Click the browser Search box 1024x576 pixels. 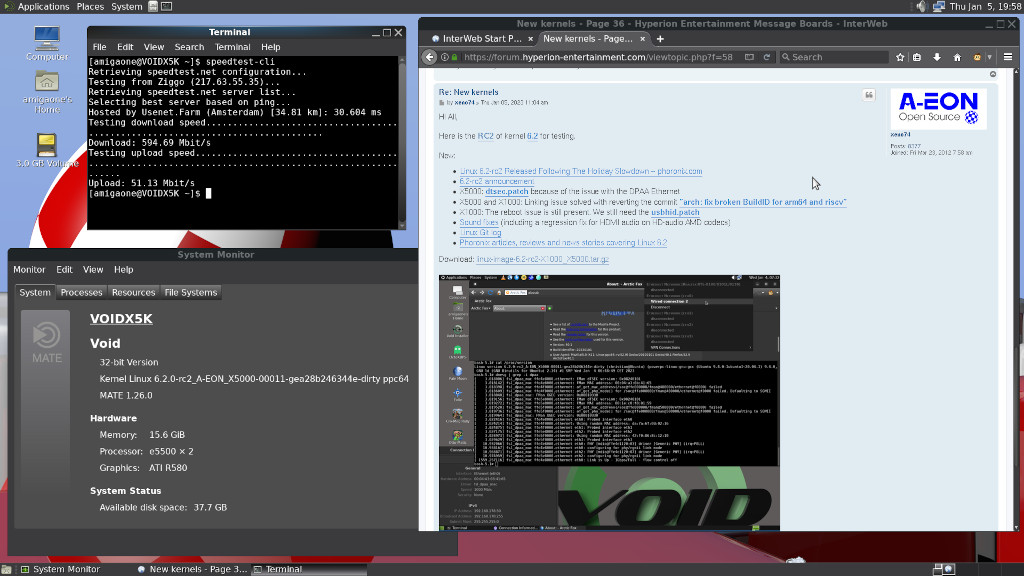click(833, 57)
